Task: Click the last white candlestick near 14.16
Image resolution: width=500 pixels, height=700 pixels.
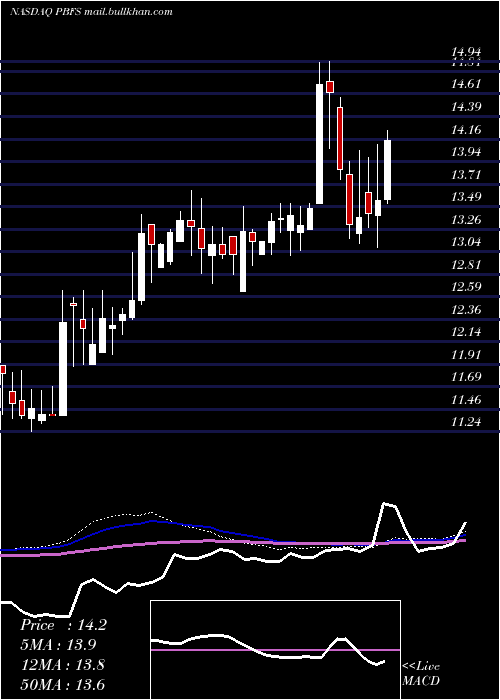Action: click(x=388, y=170)
